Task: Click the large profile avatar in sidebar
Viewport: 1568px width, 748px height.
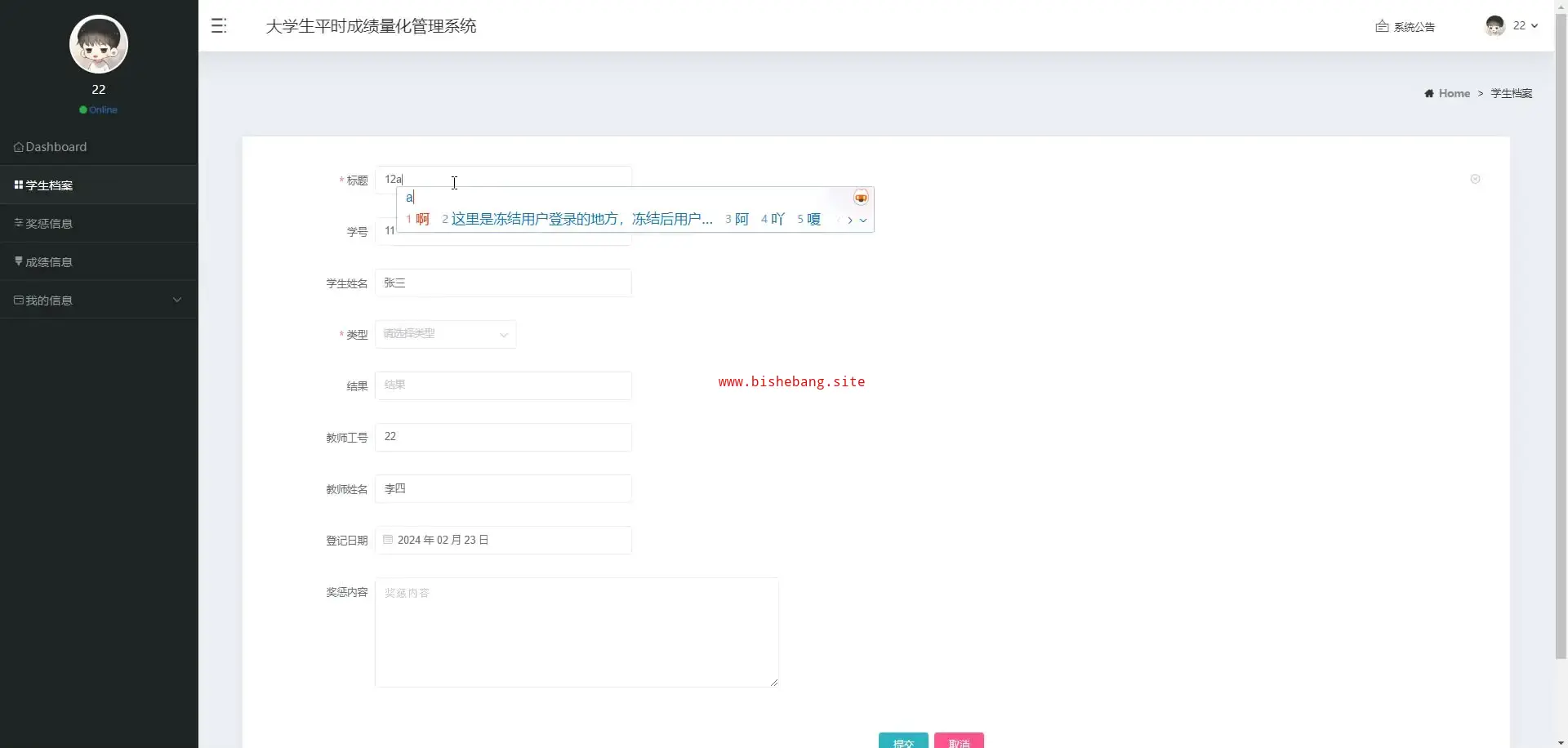Action: click(99, 44)
